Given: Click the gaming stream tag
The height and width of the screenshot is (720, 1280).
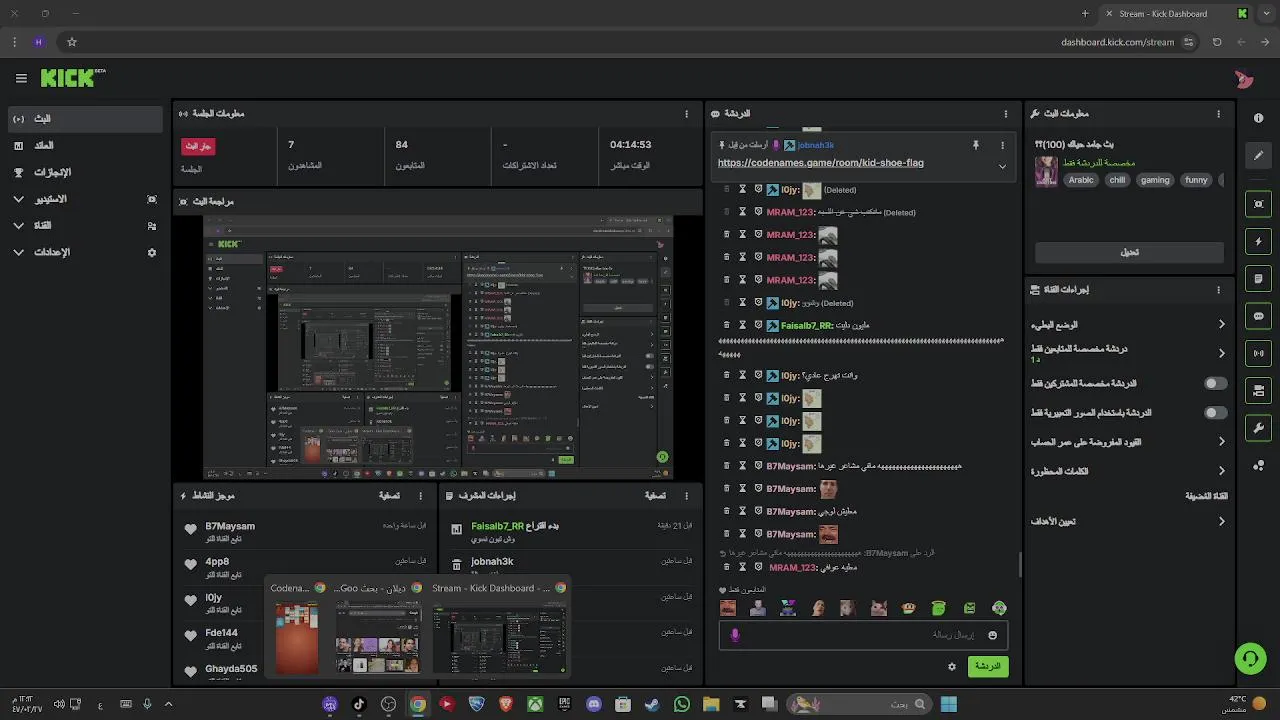Looking at the screenshot, I should tap(1155, 180).
